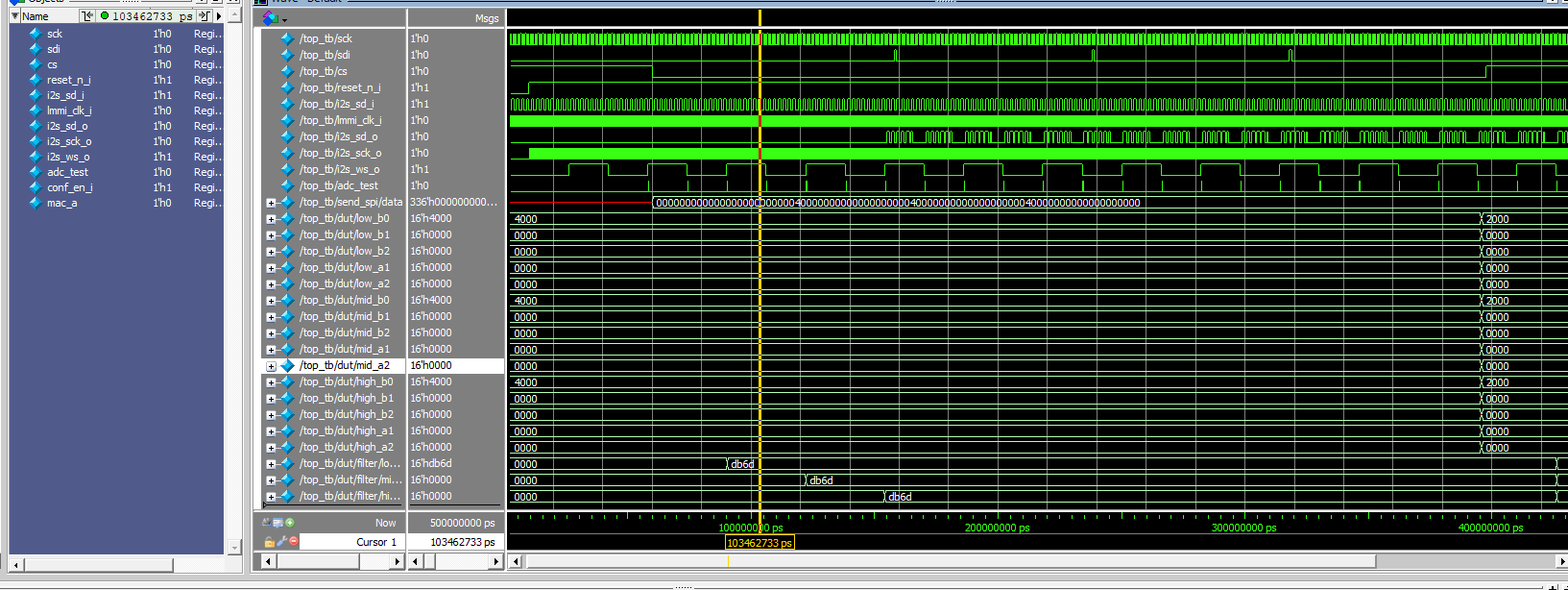Click the yellow cursor time marker label
The width and height of the screenshot is (1568, 590).
(760, 543)
